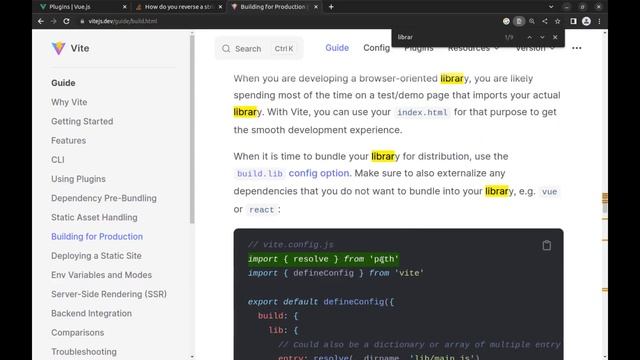Close the Building for Production tab
The image size is (640, 360).
(316, 7)
